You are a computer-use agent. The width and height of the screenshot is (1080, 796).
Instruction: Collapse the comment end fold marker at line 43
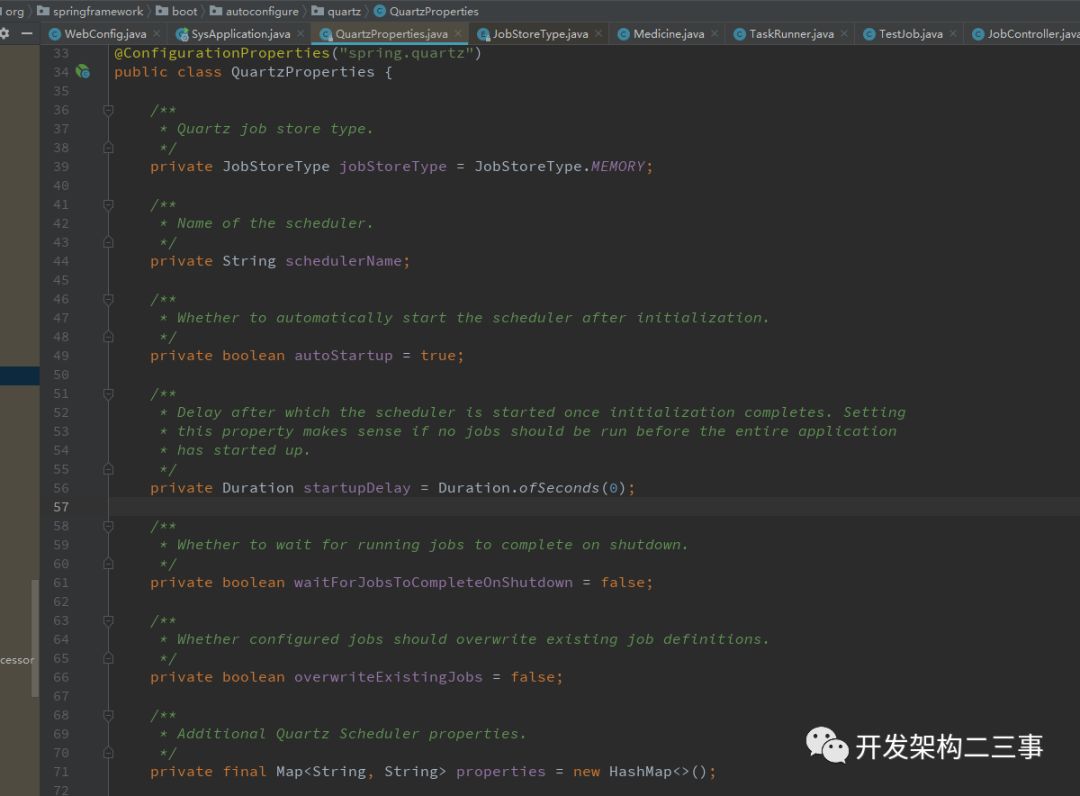click(x=108, y=242)
